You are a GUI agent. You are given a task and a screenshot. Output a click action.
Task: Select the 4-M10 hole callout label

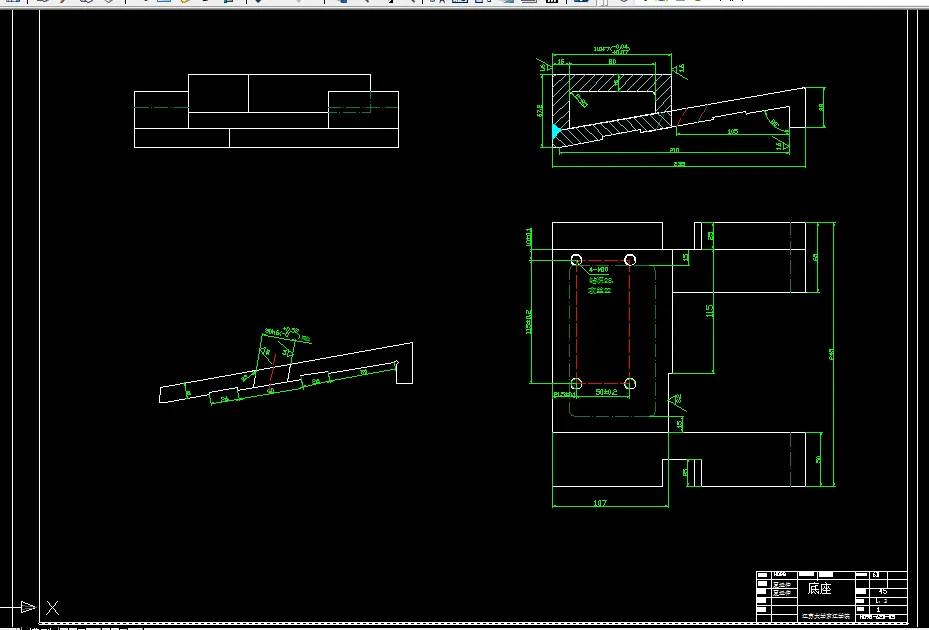pos(598,270)
